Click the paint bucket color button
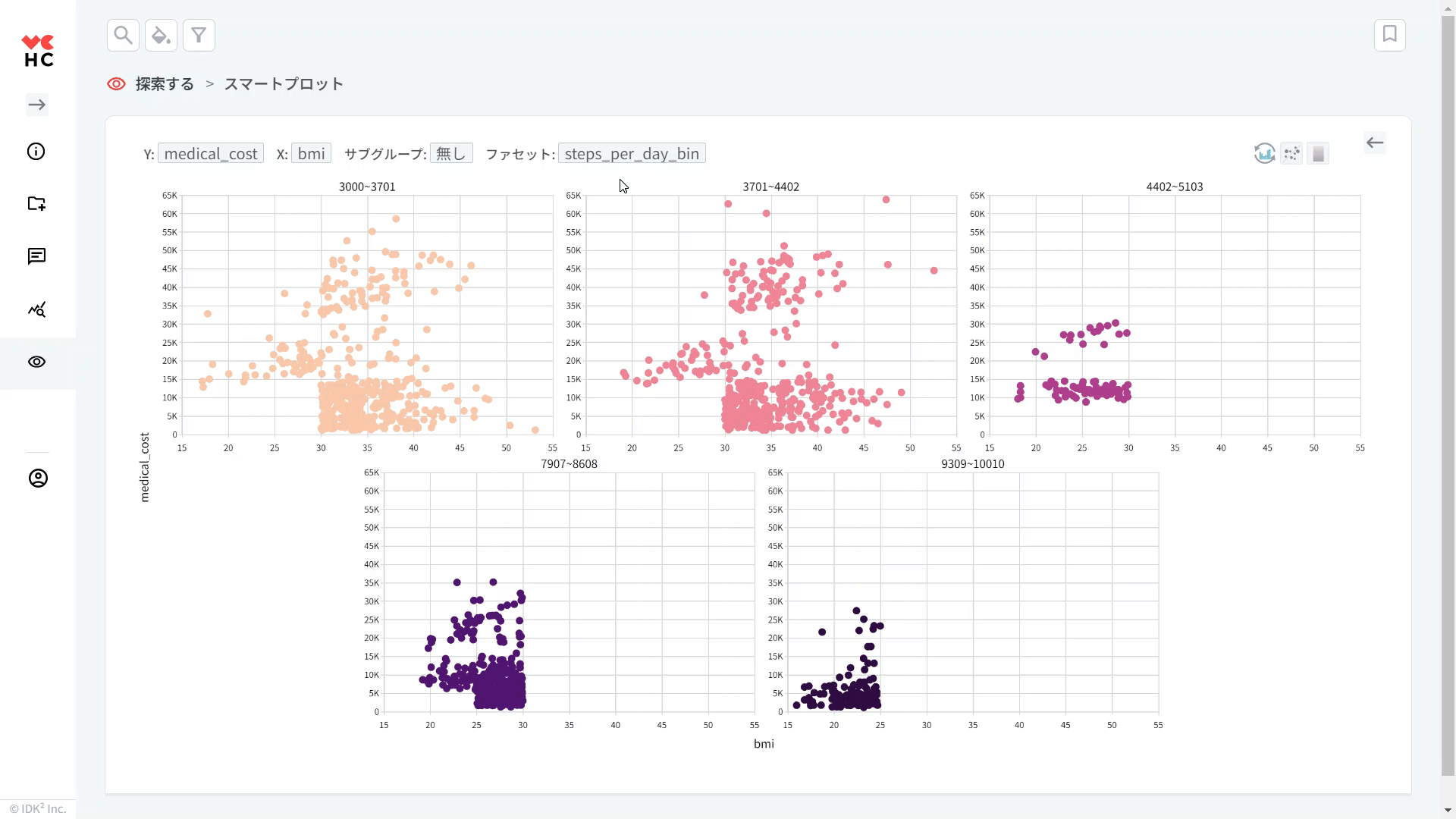1456x819 pixels. 161,35
